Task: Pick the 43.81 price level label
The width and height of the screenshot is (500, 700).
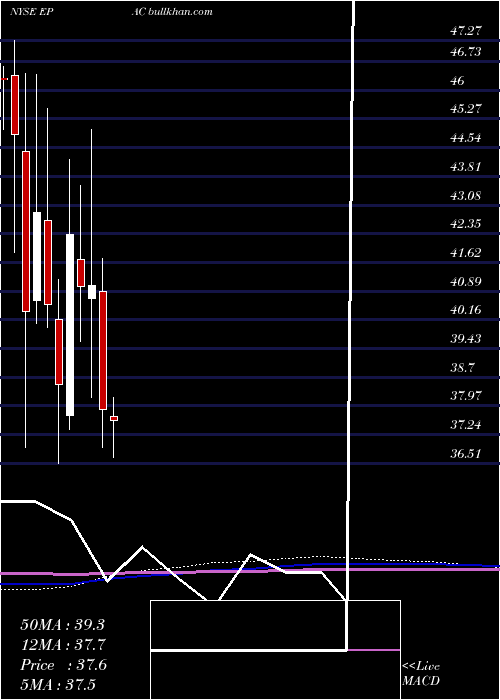Action: (x=466, y=167)
